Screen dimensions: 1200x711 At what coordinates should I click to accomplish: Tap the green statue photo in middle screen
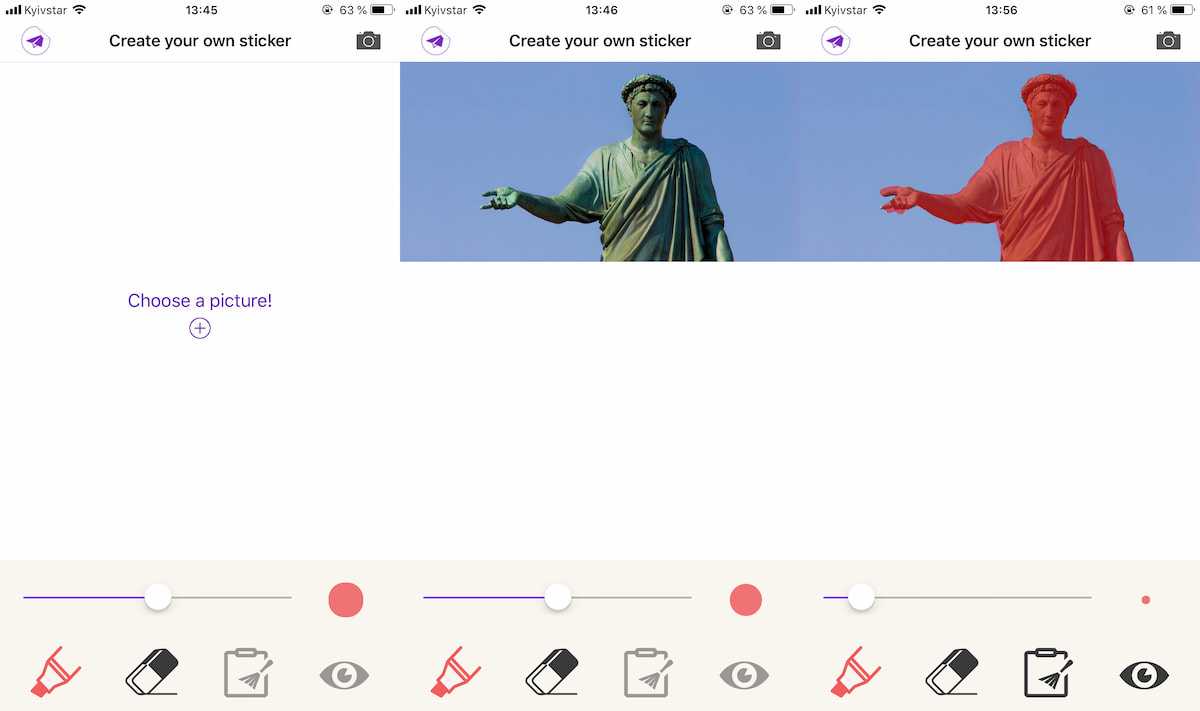(x=600, y=162)
